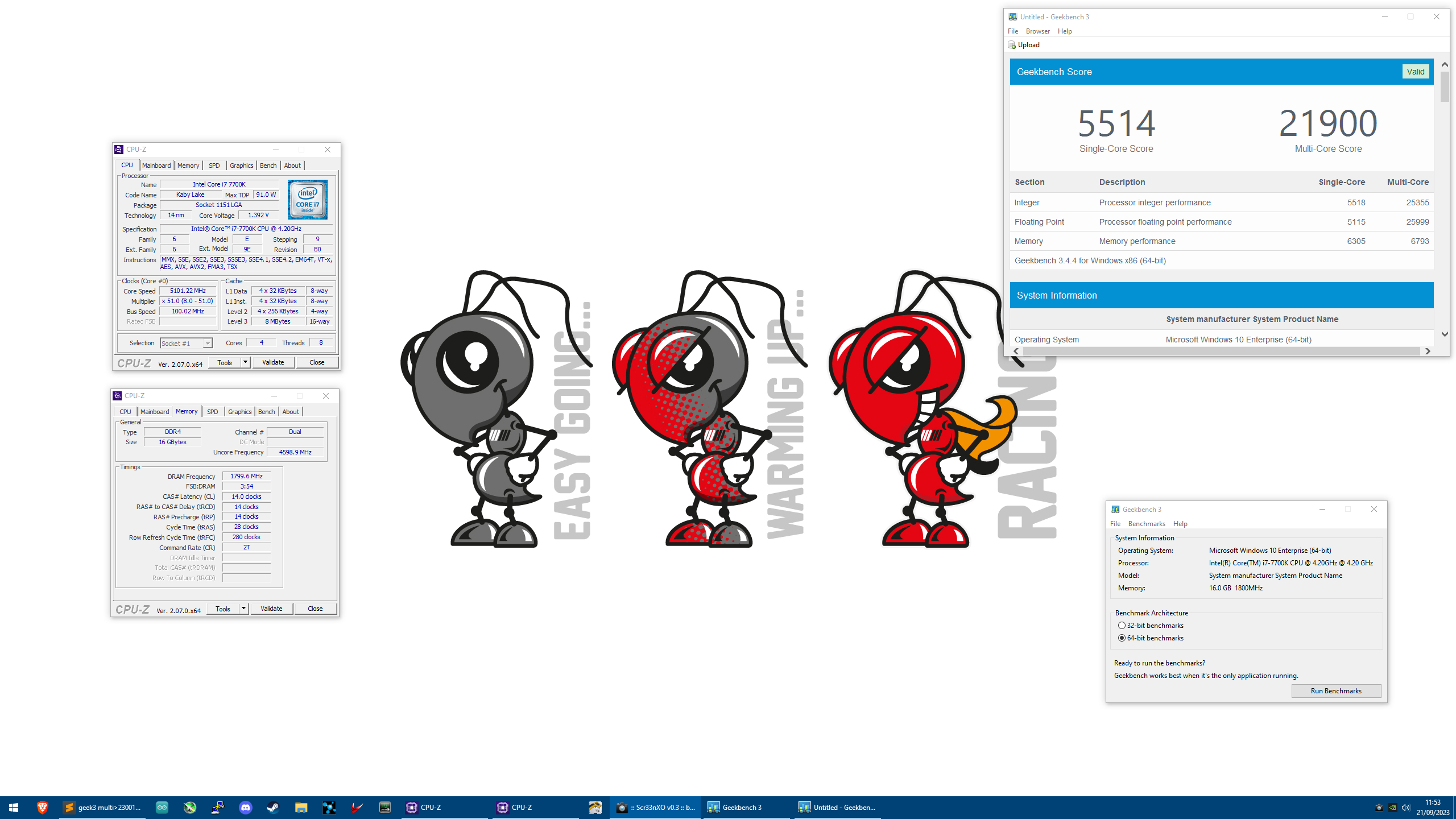Image resolution: width=1456 pixels, height=819 pixels.
Task: Open the green memory-chip taskbar icon
Action: [x=385, y=807]
